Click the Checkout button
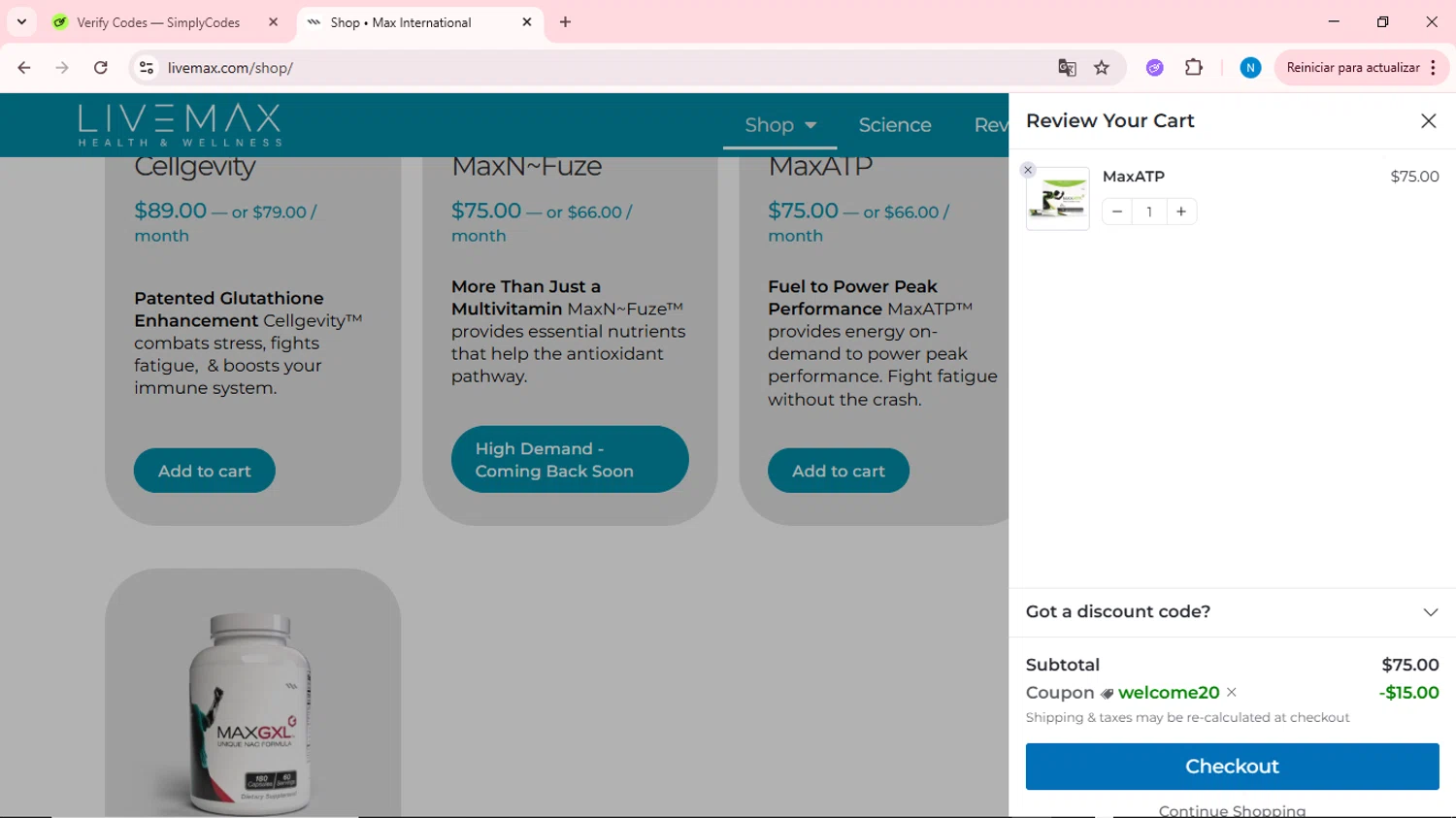This screenshot has width=1456, height=818. pyautogui.click(x=1232, y=767)
